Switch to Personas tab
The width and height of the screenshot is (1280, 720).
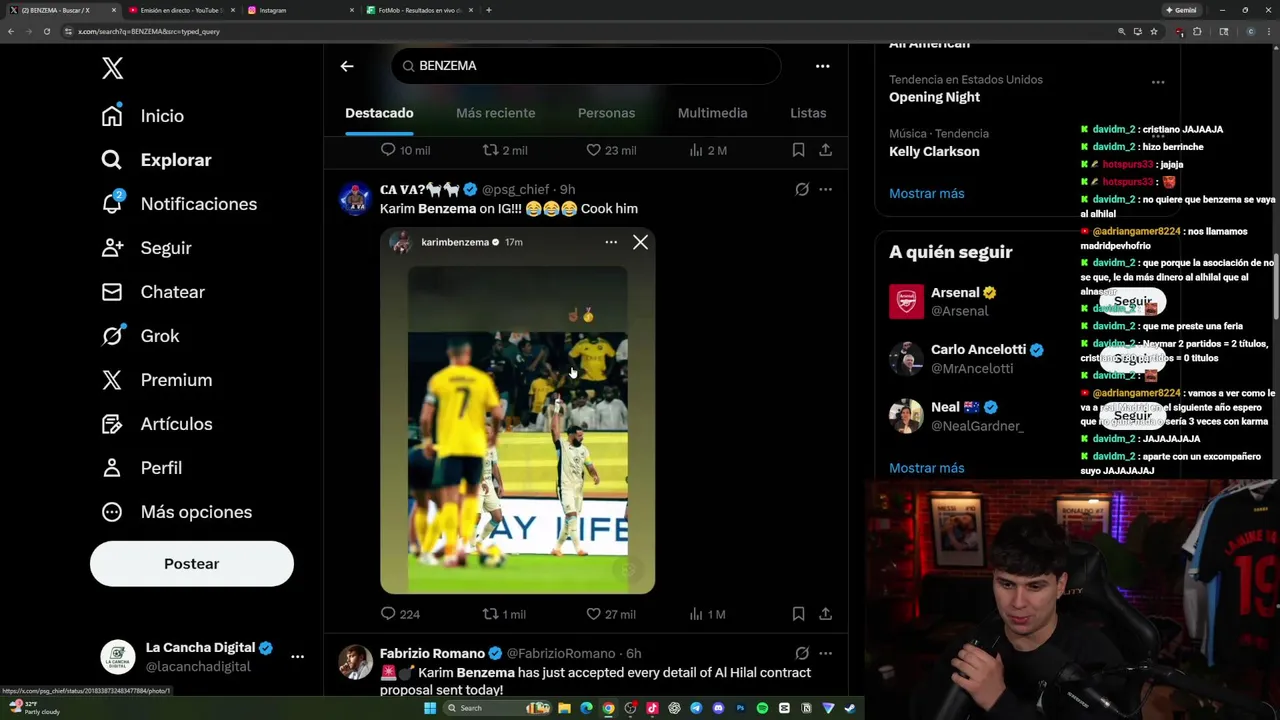pos(606,113)
